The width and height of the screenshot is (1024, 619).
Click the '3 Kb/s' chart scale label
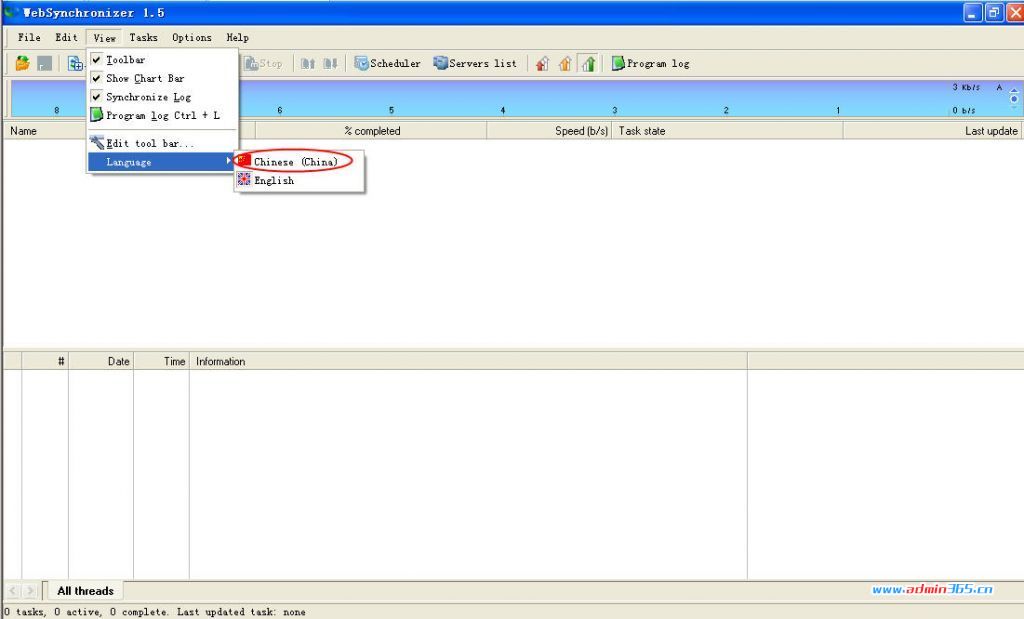(966, 87)
